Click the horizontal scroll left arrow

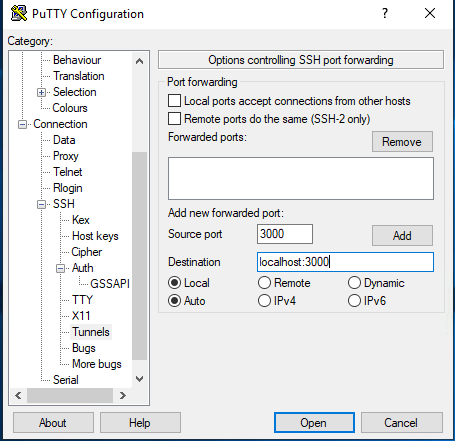(18, 396)
